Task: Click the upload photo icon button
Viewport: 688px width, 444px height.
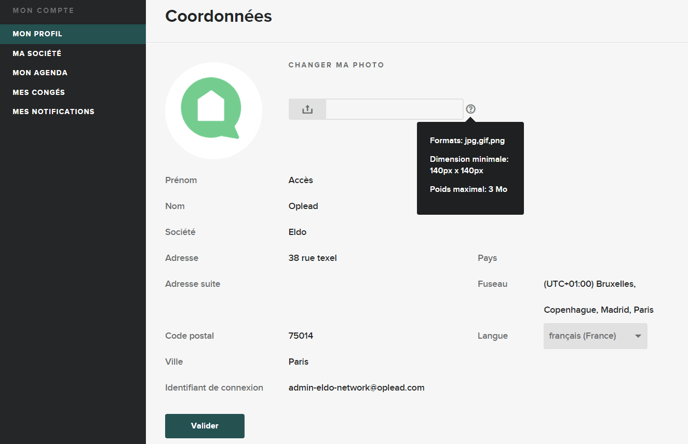Action: pos(307,109)
